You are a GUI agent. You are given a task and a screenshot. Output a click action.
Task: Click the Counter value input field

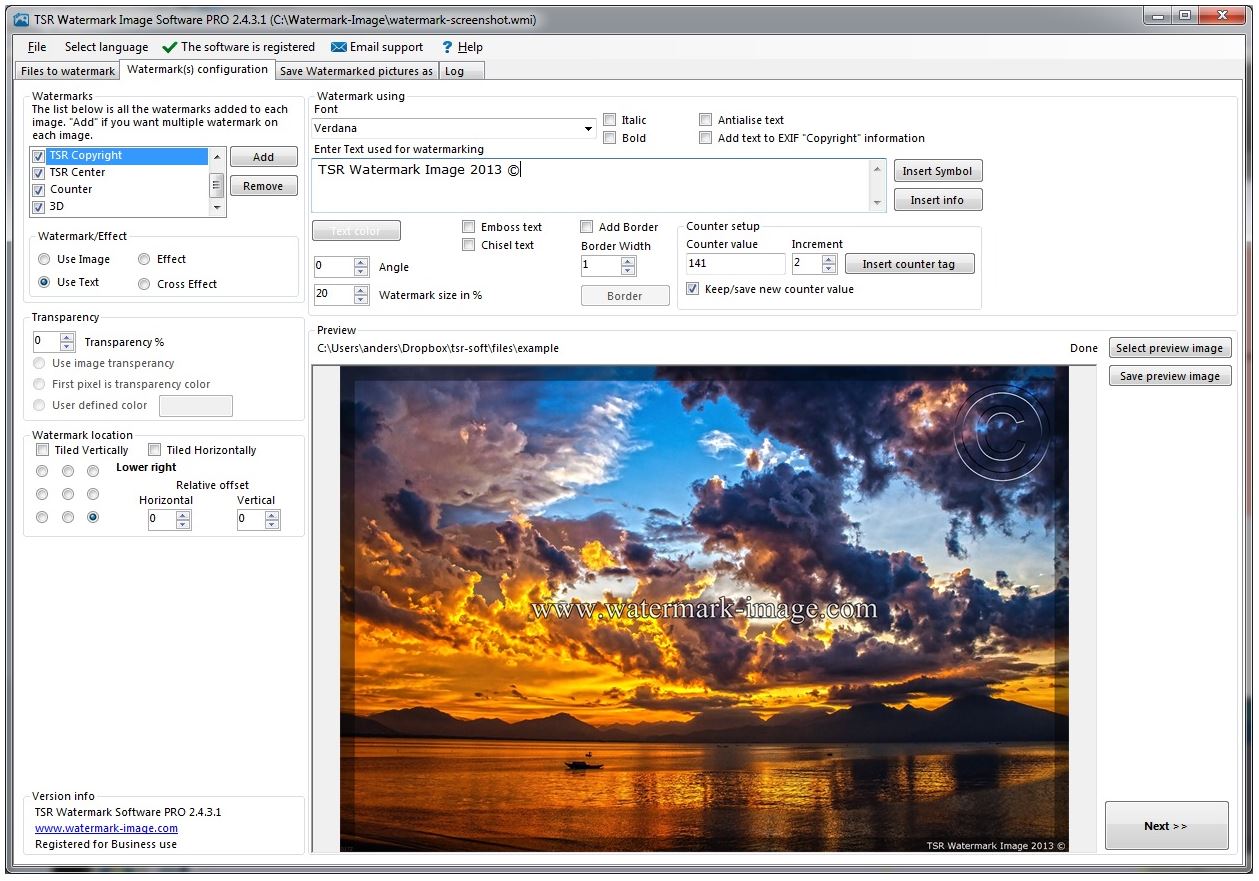(x=735, y=264)
